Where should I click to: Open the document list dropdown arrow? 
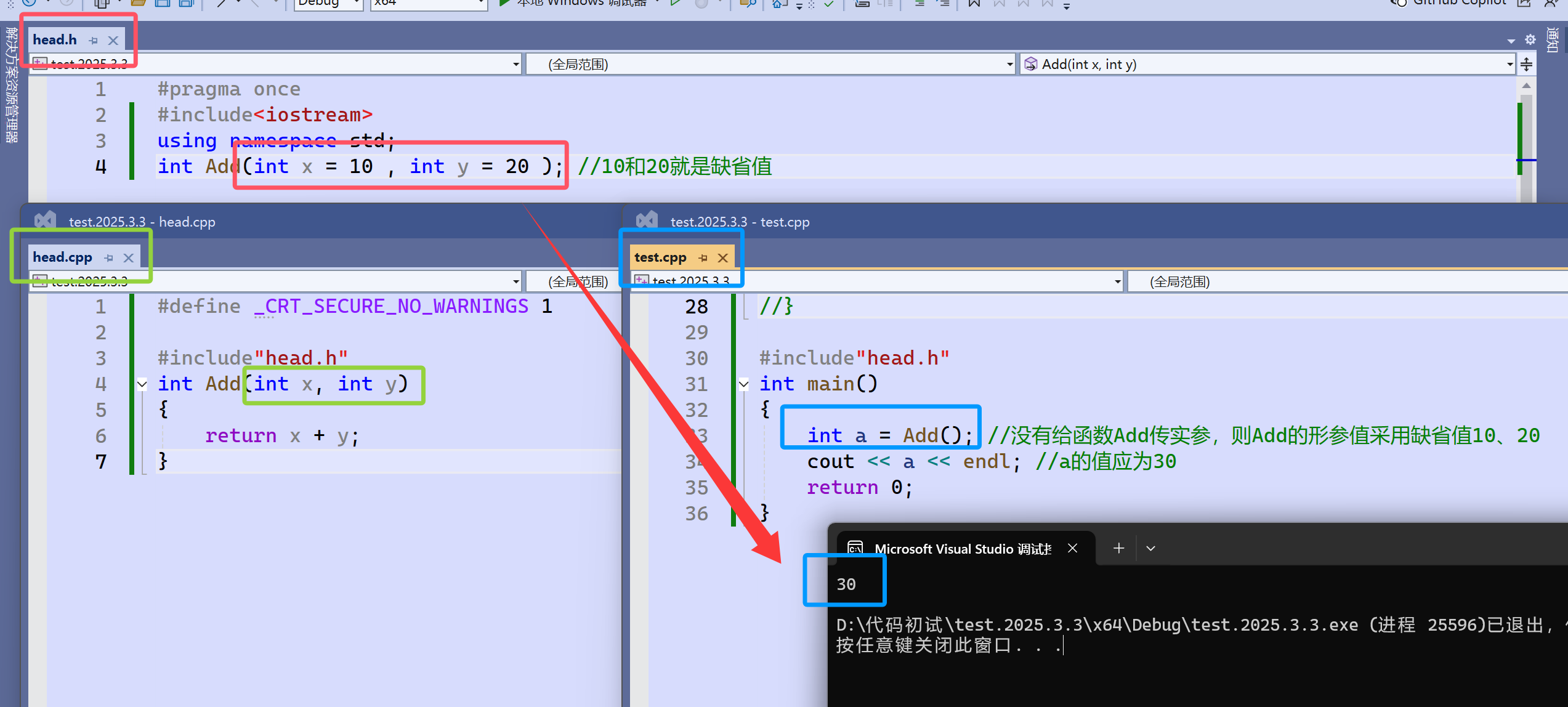1511,41
